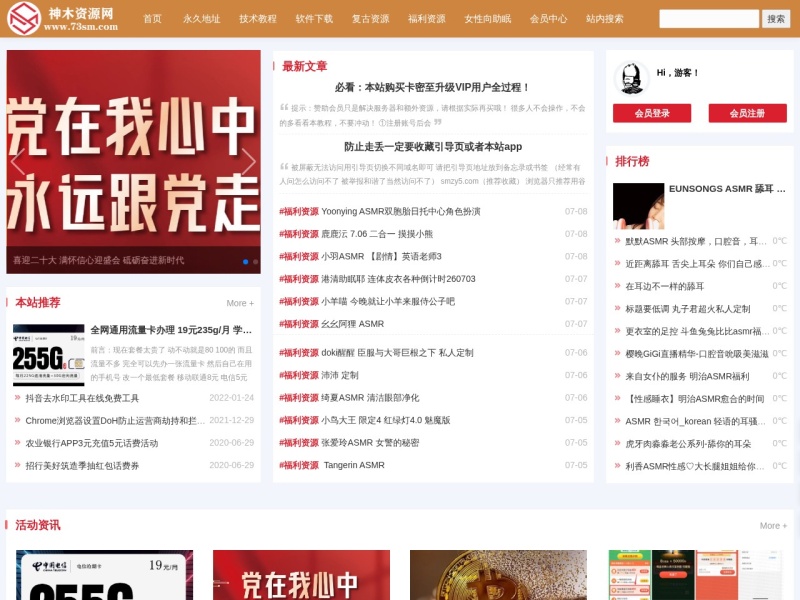This screenshot has width=800, height=600.
Task: Open Bitcoin coin image card
Action: [498, 575]
